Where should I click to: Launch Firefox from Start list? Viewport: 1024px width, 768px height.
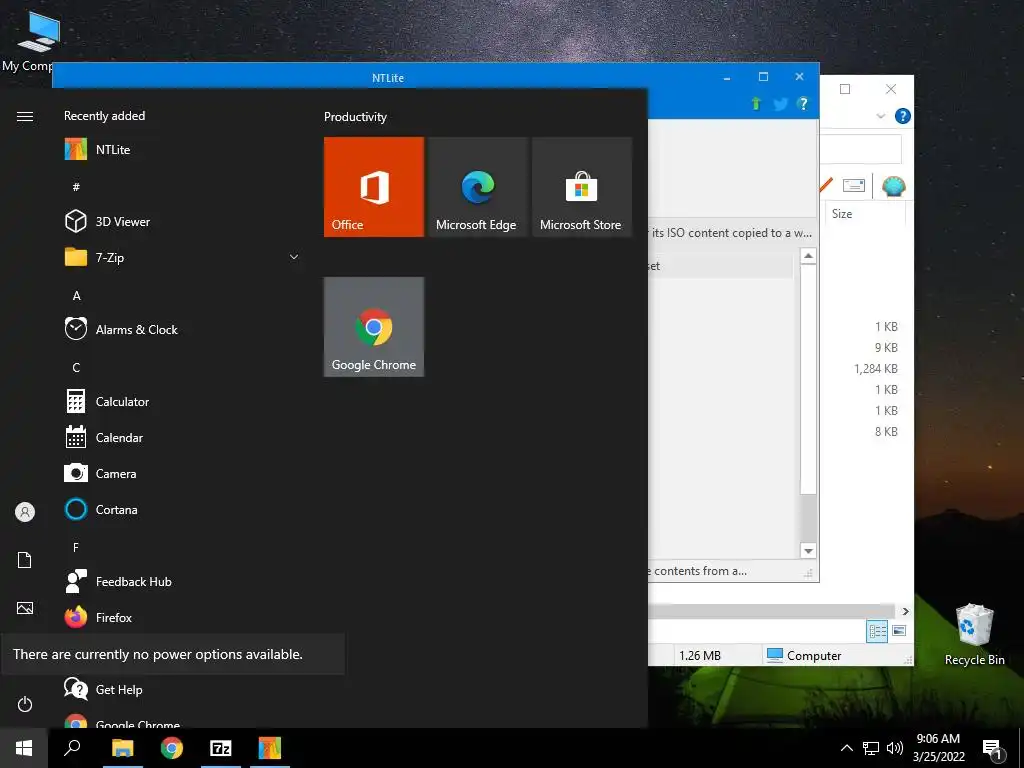pos(183,617)
